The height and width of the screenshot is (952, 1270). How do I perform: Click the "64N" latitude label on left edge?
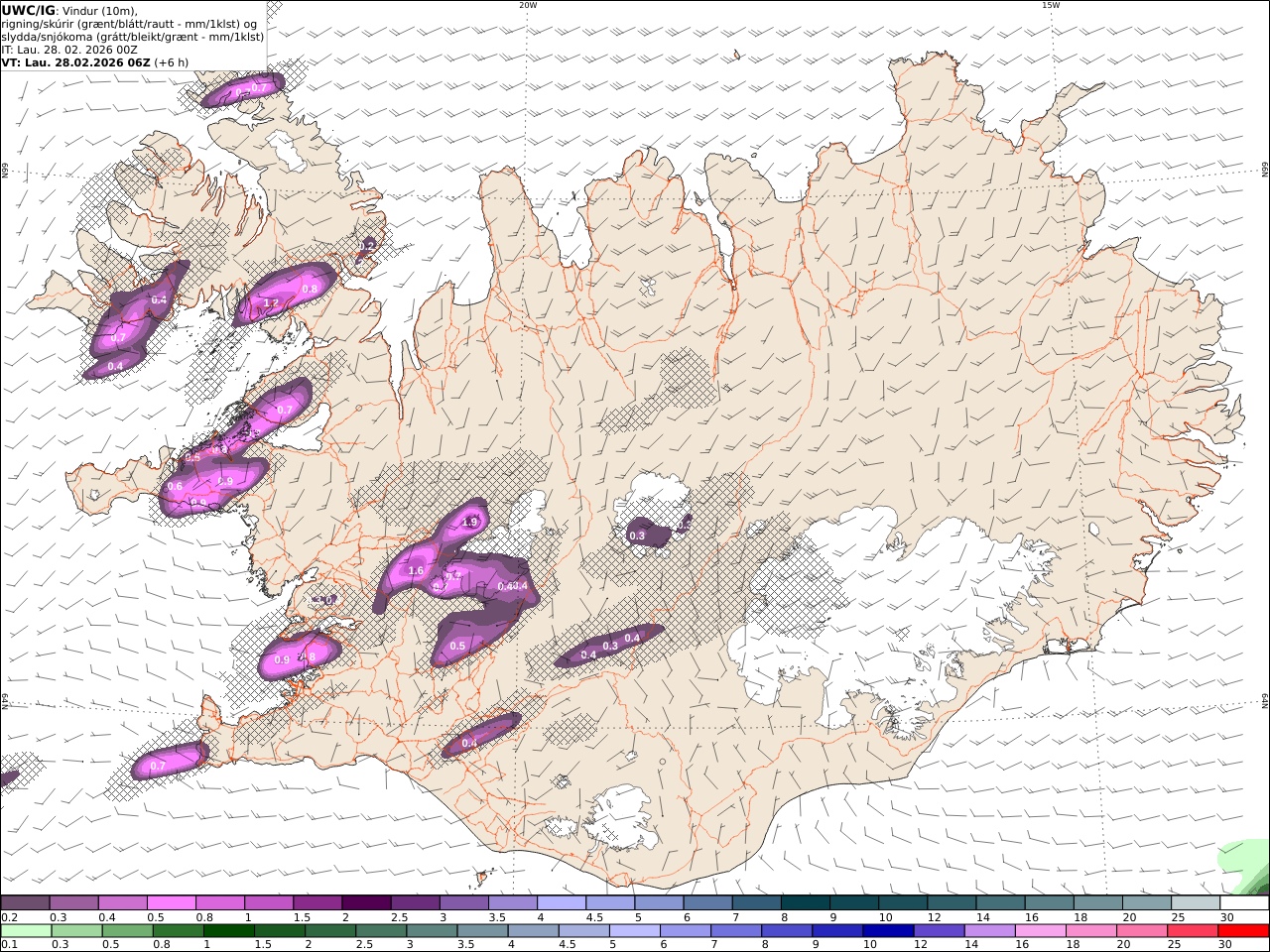click(5, 701)
